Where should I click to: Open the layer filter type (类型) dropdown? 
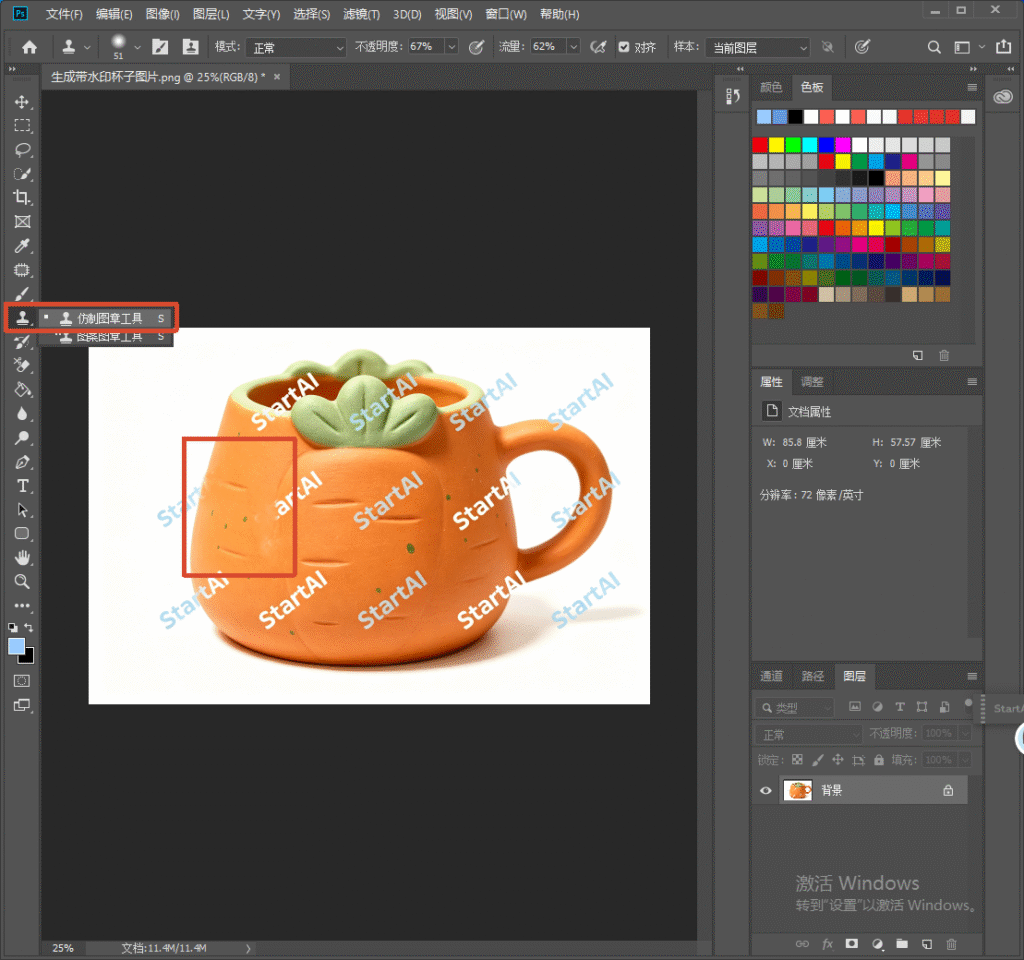coord(795,707)
